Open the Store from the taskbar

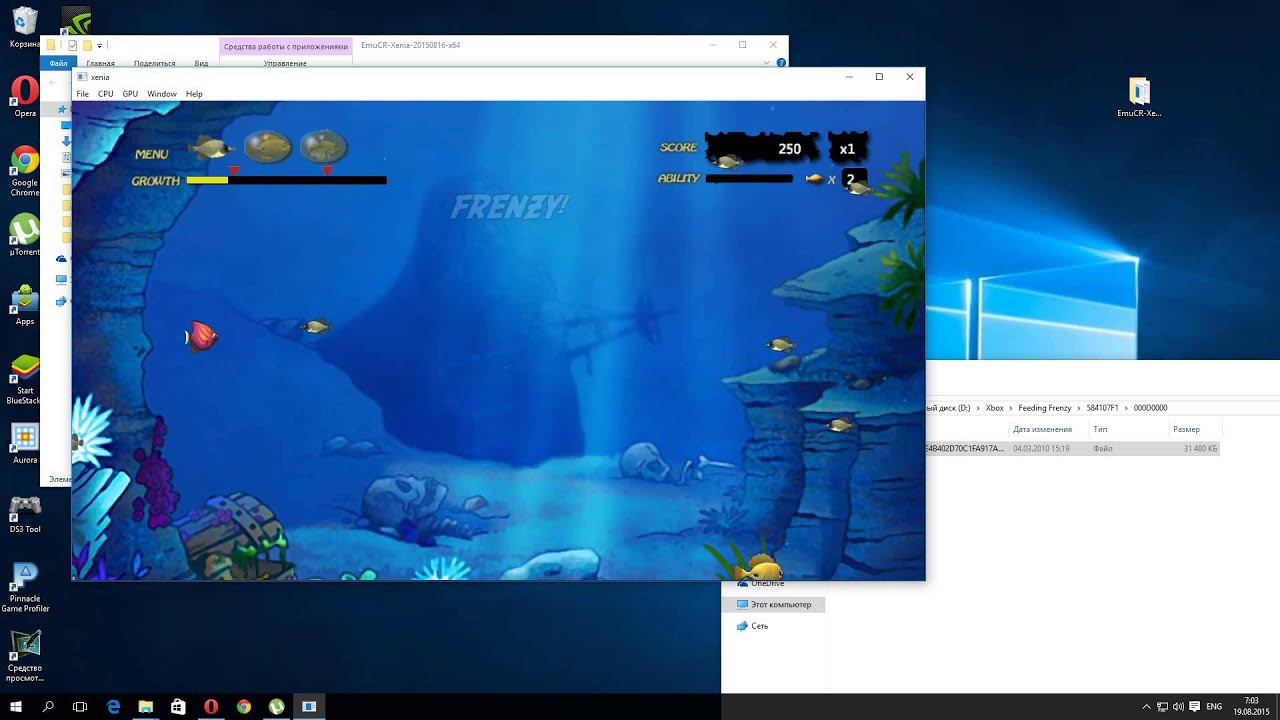tap(178, 706)
